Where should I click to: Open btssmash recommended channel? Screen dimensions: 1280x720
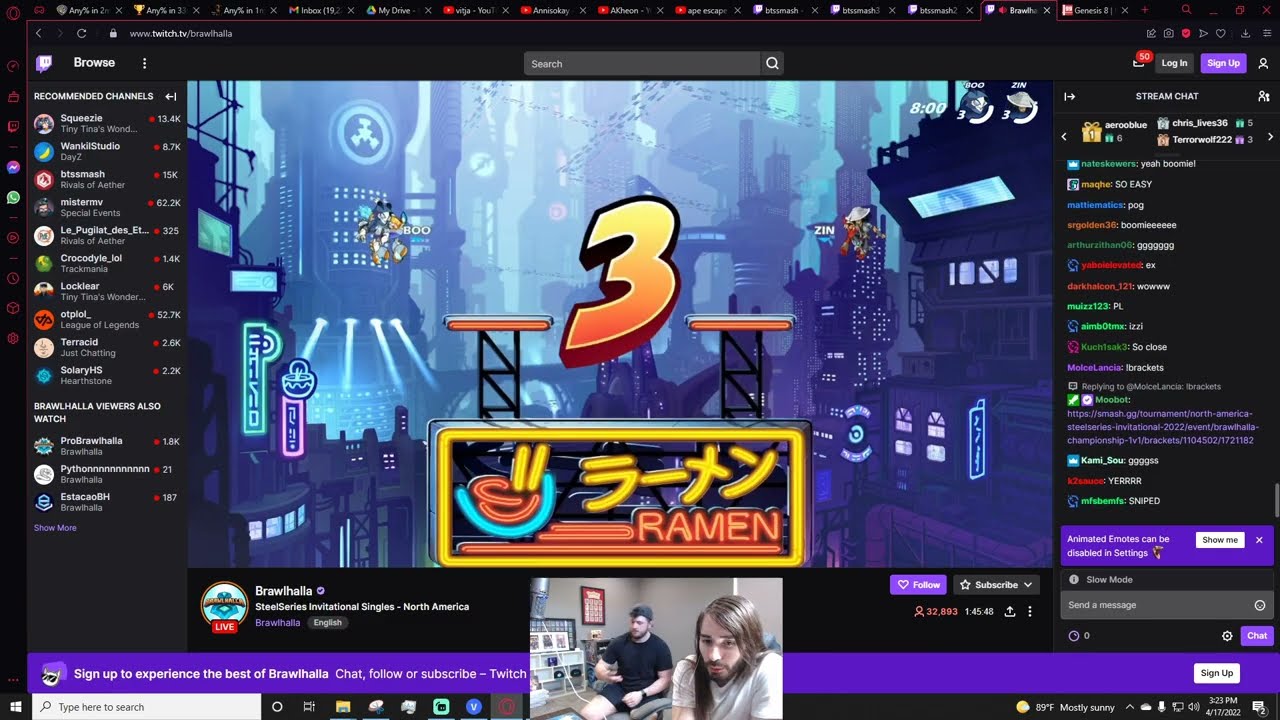107,179
